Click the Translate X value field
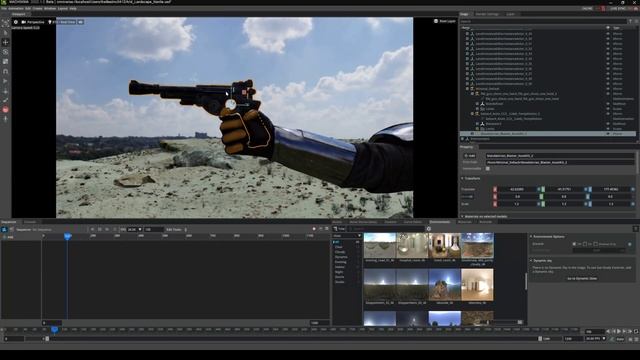This screenshot has height=360, width=640. tap(517, 189)
